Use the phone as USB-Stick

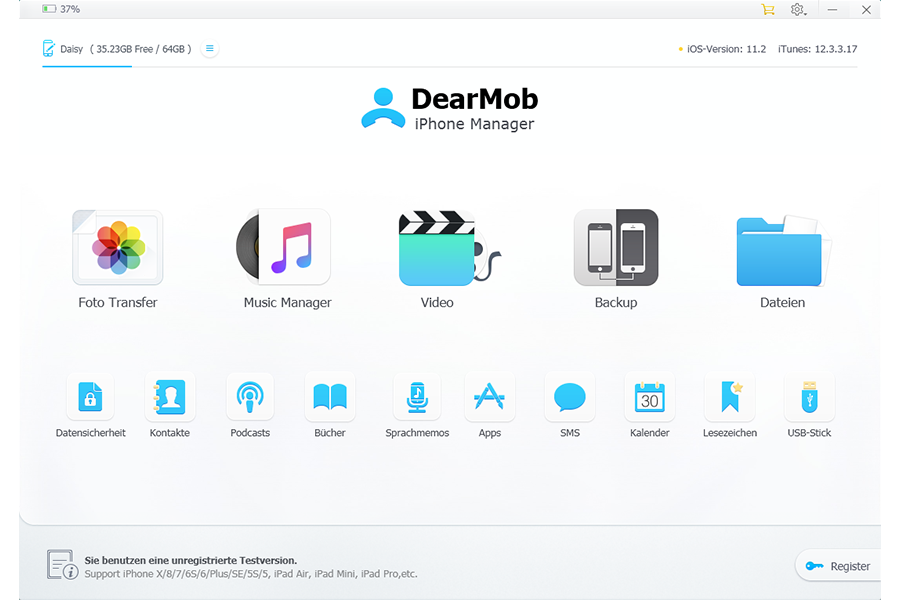point(809,395)
